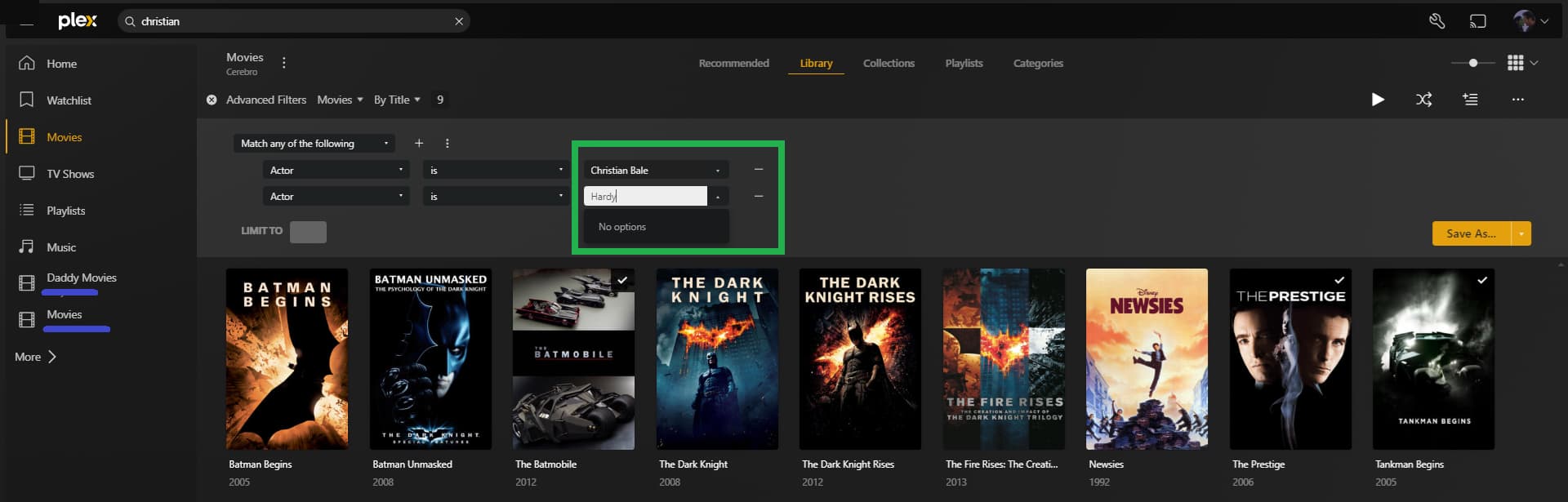Click the search magnifier icon

coord(130,21)
